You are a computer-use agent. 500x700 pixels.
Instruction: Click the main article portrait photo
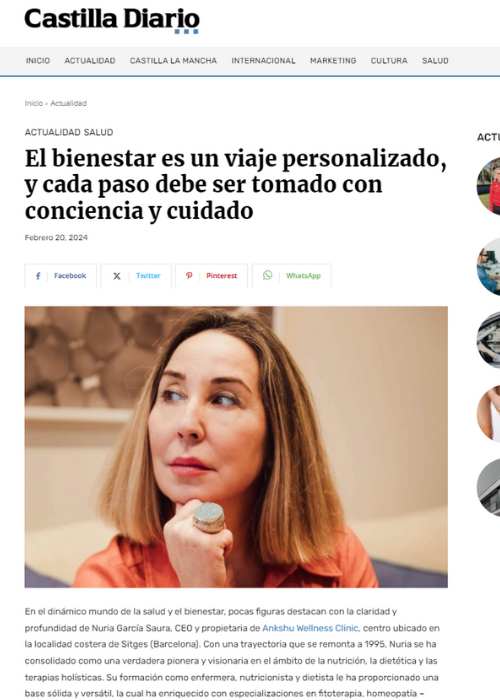click(x=236, y=447)
